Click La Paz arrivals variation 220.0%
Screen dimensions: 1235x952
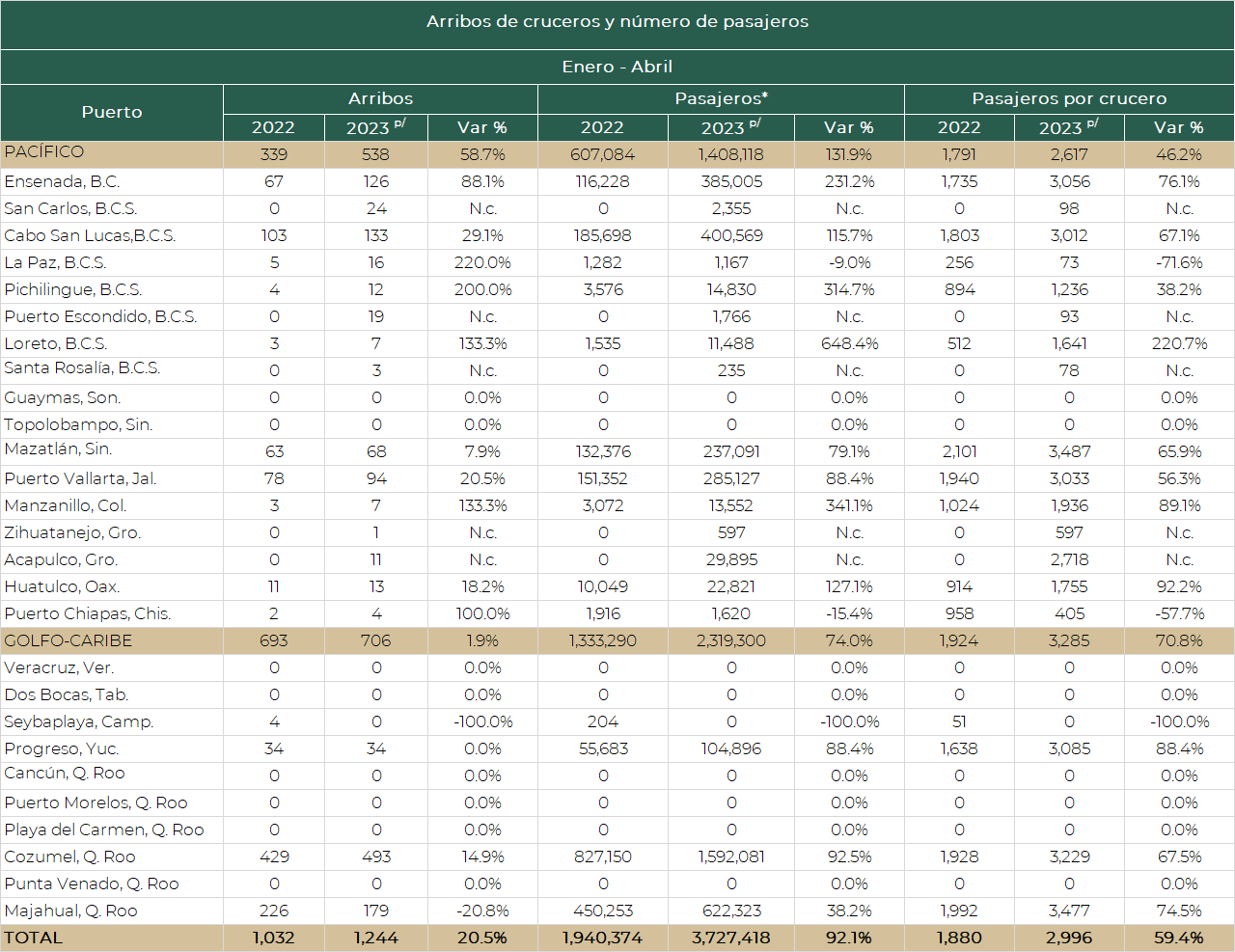(482, 262)
